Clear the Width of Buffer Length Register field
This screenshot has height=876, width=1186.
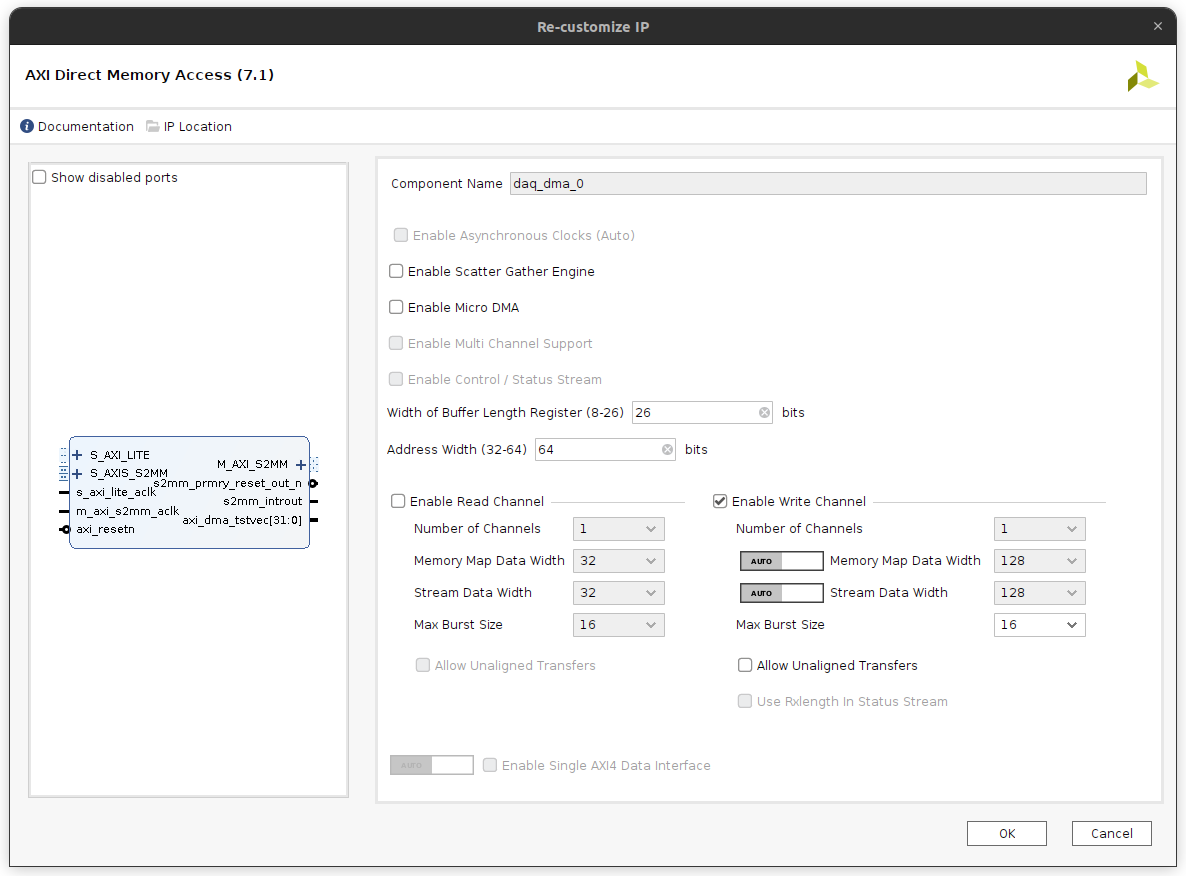(x=765, y=412)
